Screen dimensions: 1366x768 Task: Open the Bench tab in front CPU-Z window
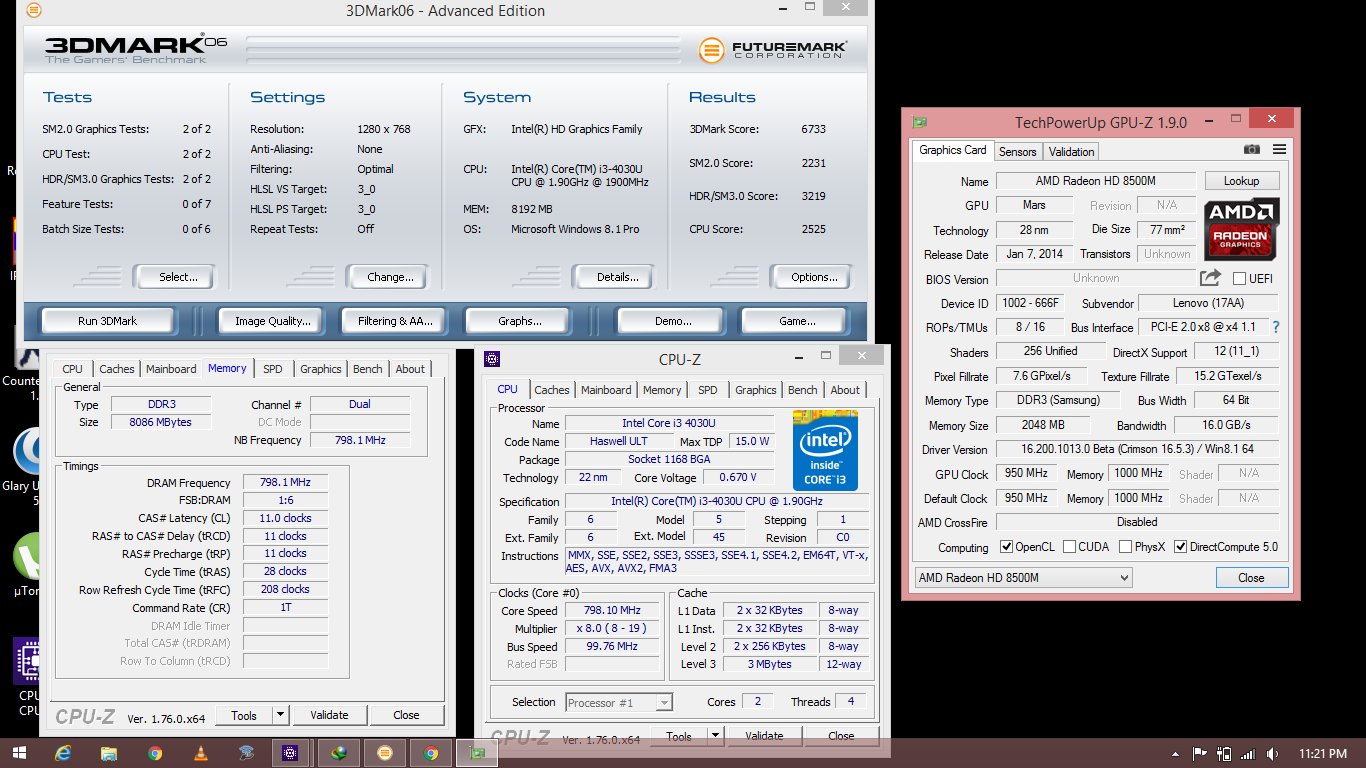point(803,390)
